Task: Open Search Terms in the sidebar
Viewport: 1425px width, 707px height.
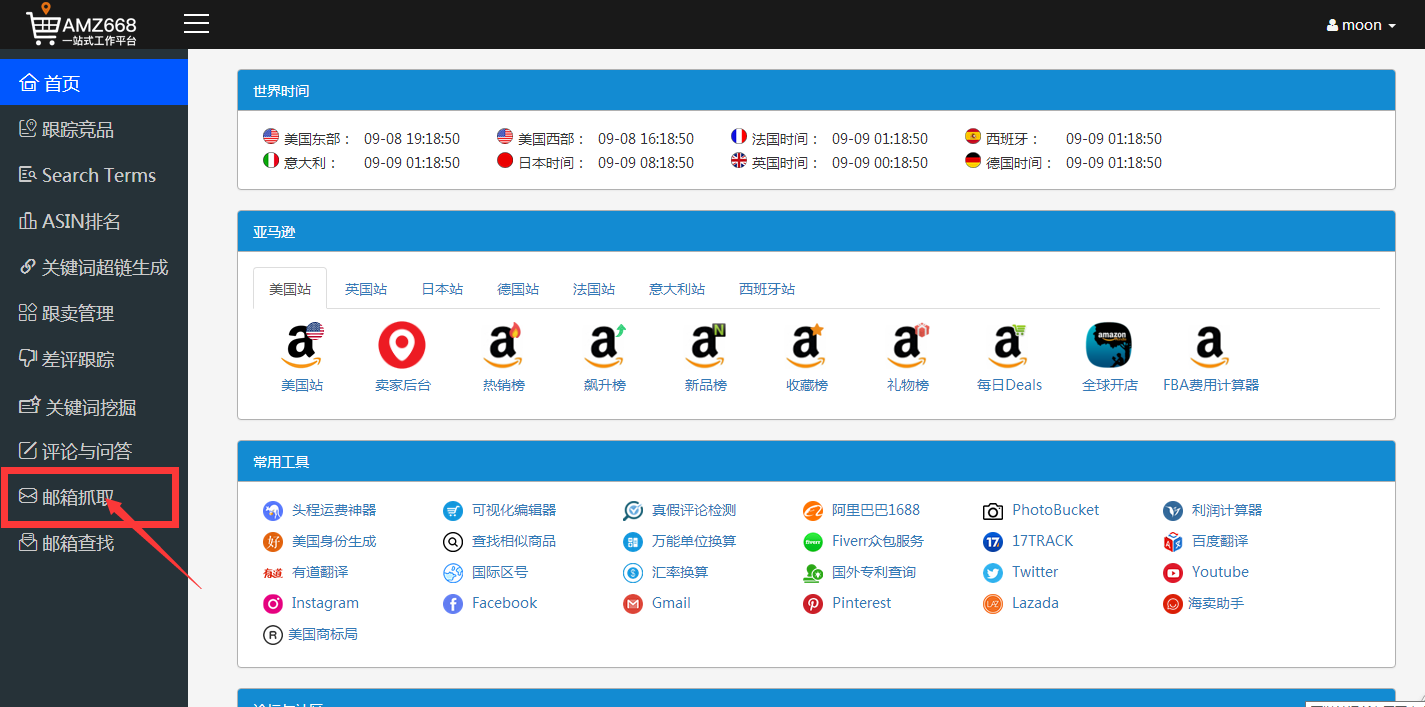Action: point(94,175)
